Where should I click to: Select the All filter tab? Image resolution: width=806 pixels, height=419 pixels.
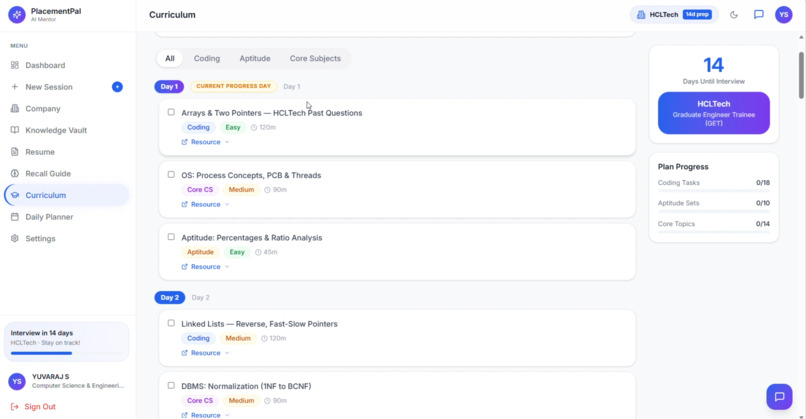[x=170, y=59]
